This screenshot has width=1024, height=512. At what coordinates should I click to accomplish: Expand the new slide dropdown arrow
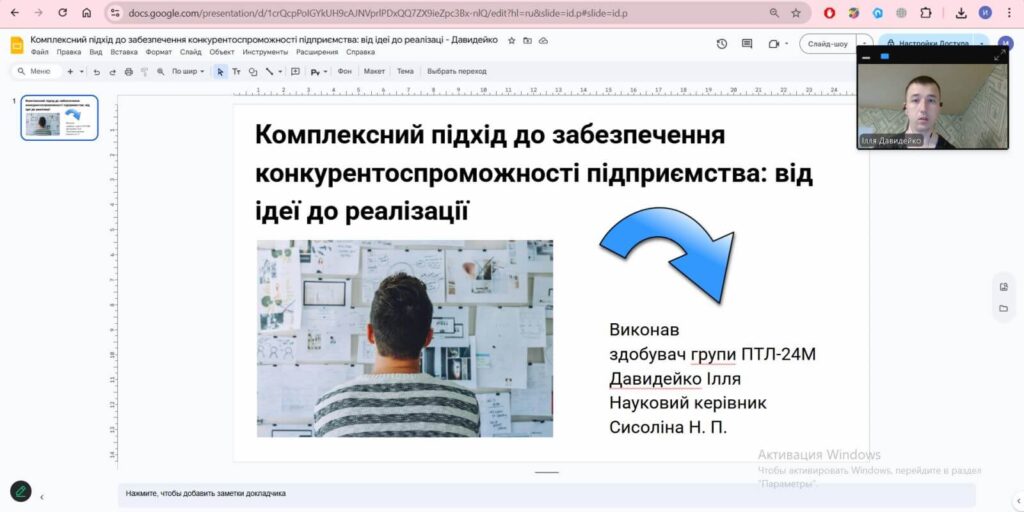[x=82, y=71]
